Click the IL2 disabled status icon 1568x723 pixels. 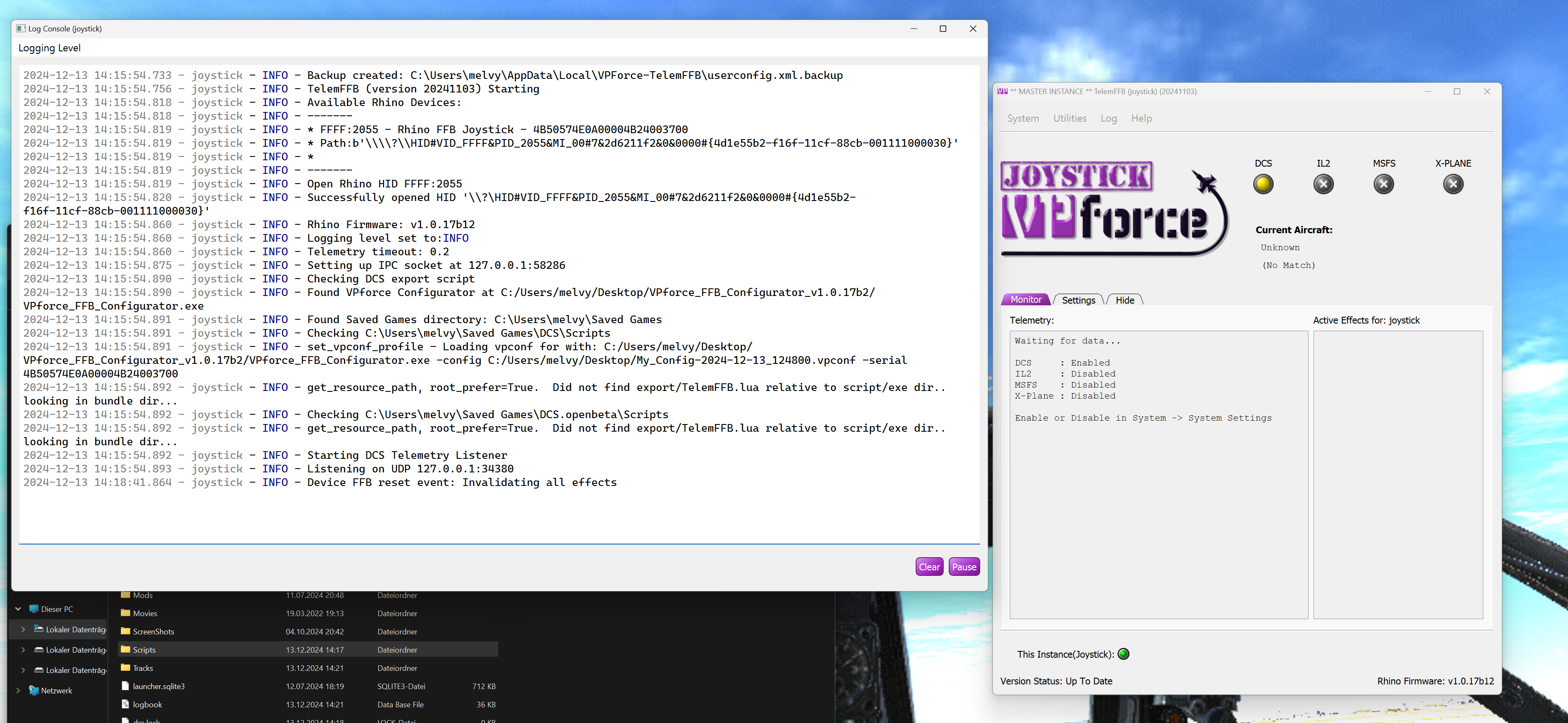tap(1323, 184)
